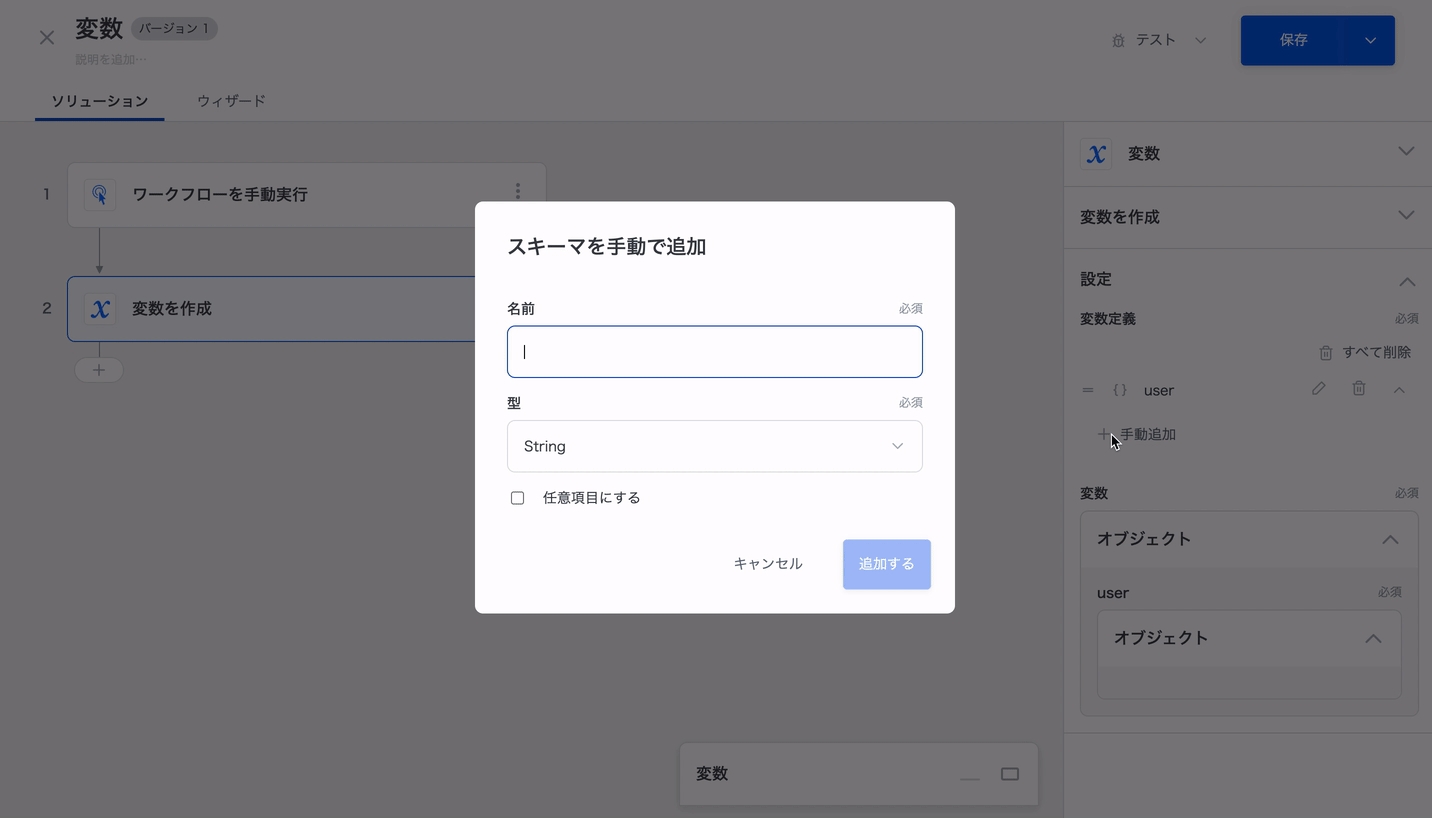Click the plus icon to add a step
1432x818 pixels.
(99, 370)
